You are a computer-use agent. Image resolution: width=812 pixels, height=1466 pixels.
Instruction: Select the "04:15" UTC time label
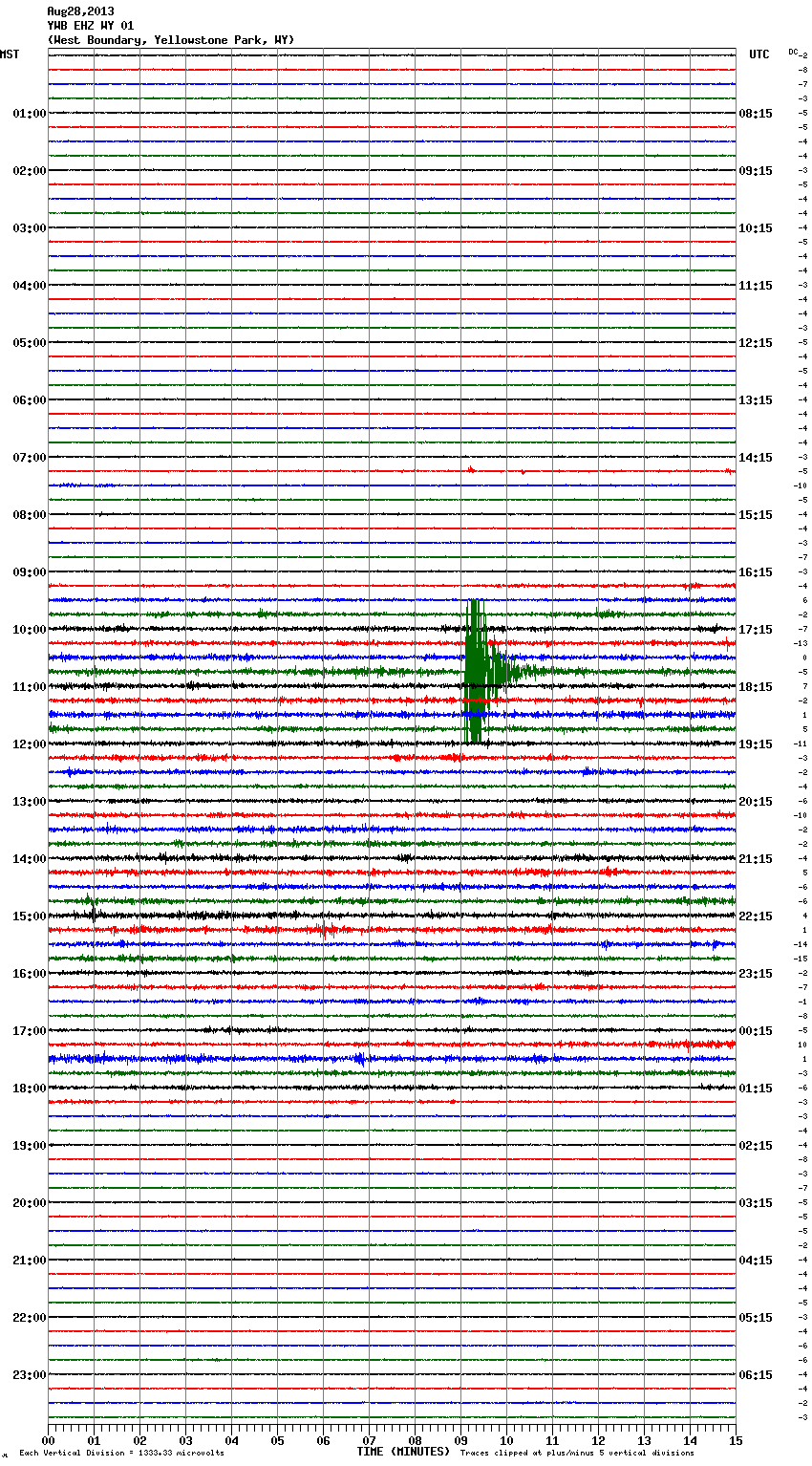[x=756, y=1261]
